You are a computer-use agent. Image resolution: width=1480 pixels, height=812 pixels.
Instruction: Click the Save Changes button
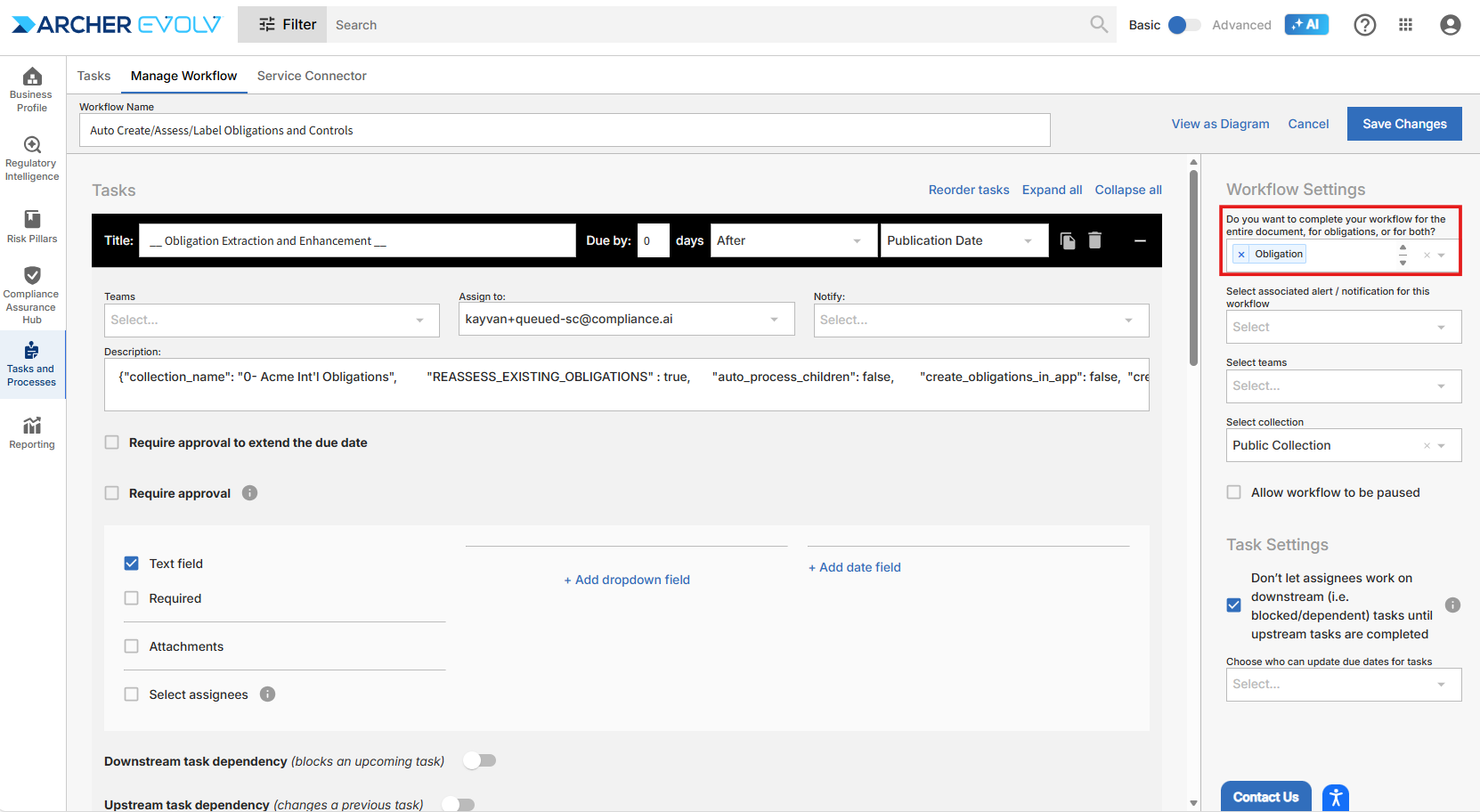(x=1403, y=124)
